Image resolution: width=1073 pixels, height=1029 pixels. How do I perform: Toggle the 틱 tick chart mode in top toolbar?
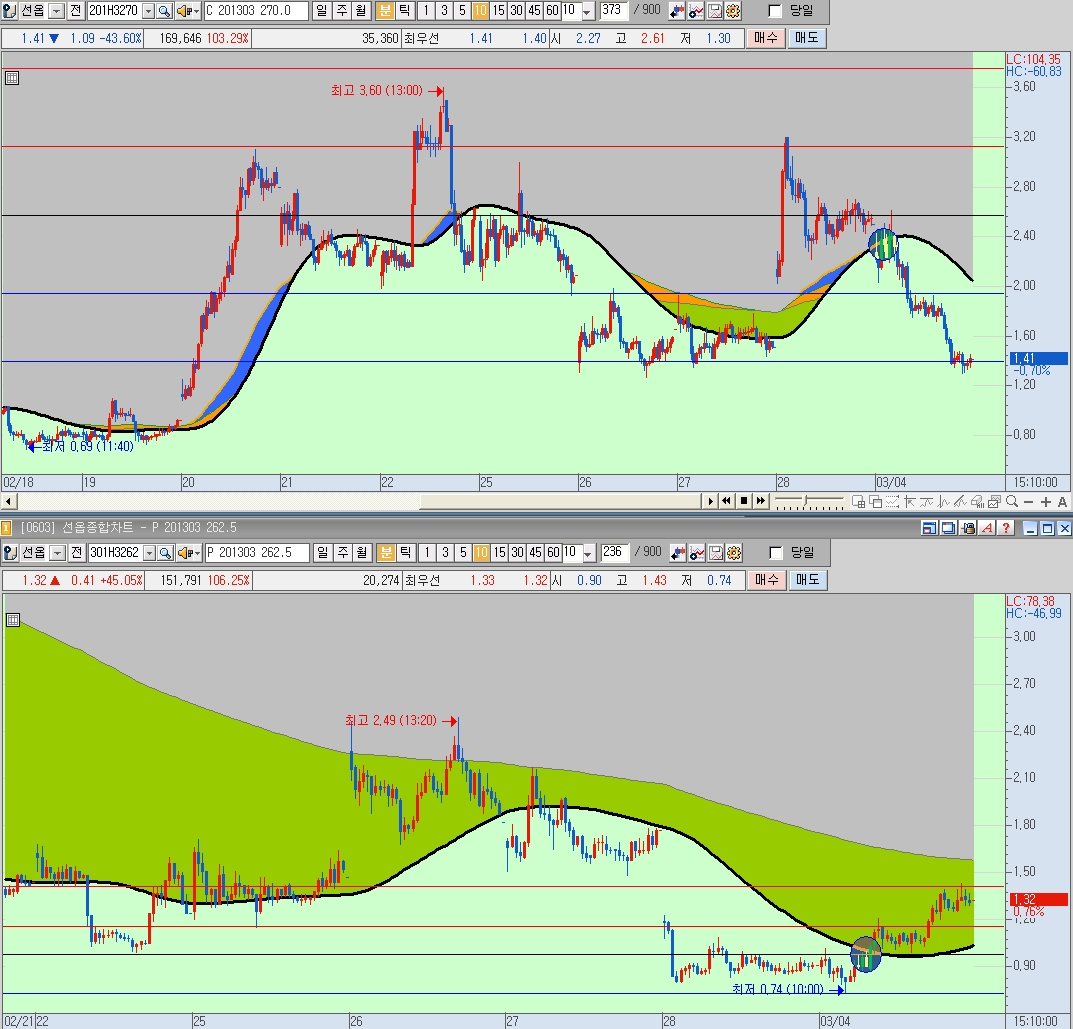click(x=403, y=11)
